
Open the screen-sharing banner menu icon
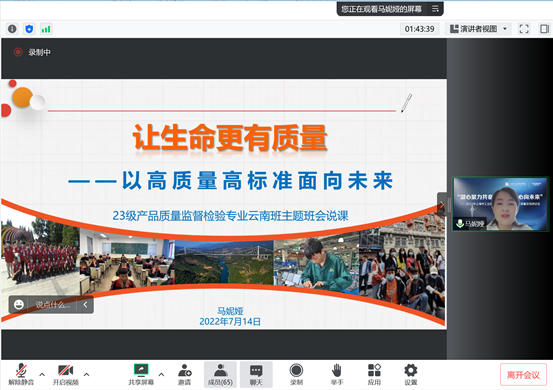435,9
